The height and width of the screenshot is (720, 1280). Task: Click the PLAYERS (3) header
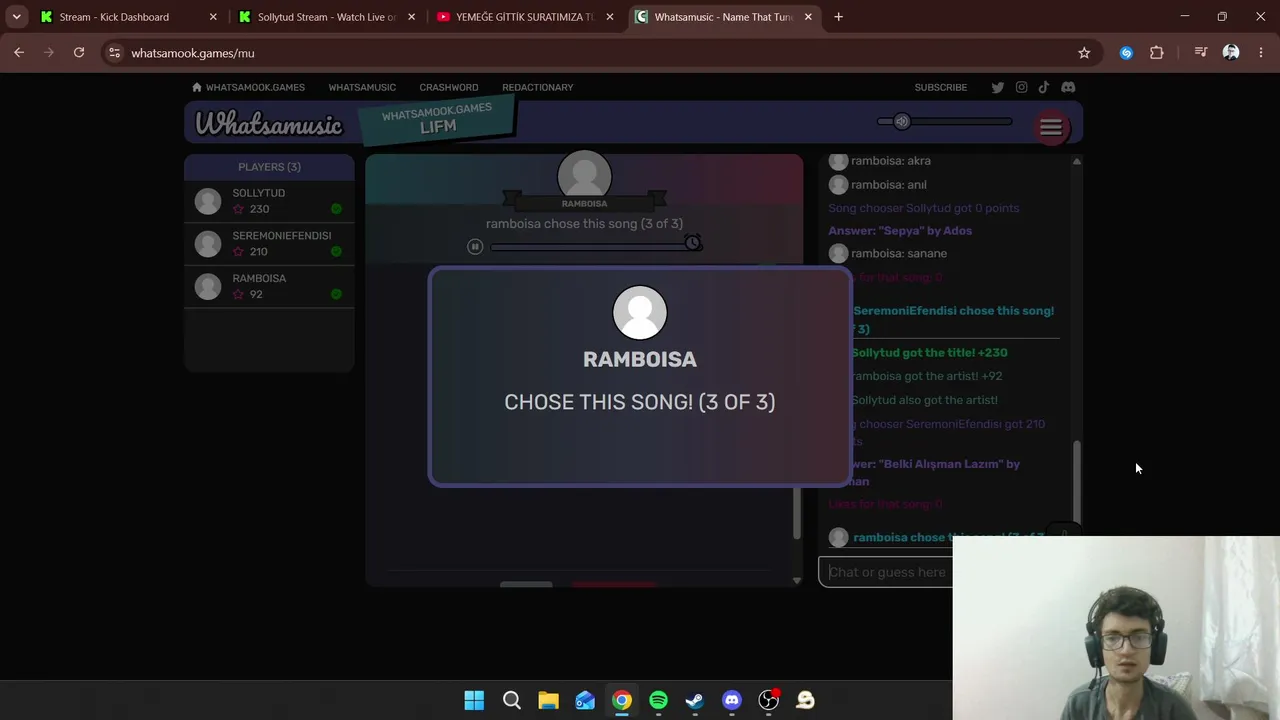pyautogui.click(x=269, y=167)
